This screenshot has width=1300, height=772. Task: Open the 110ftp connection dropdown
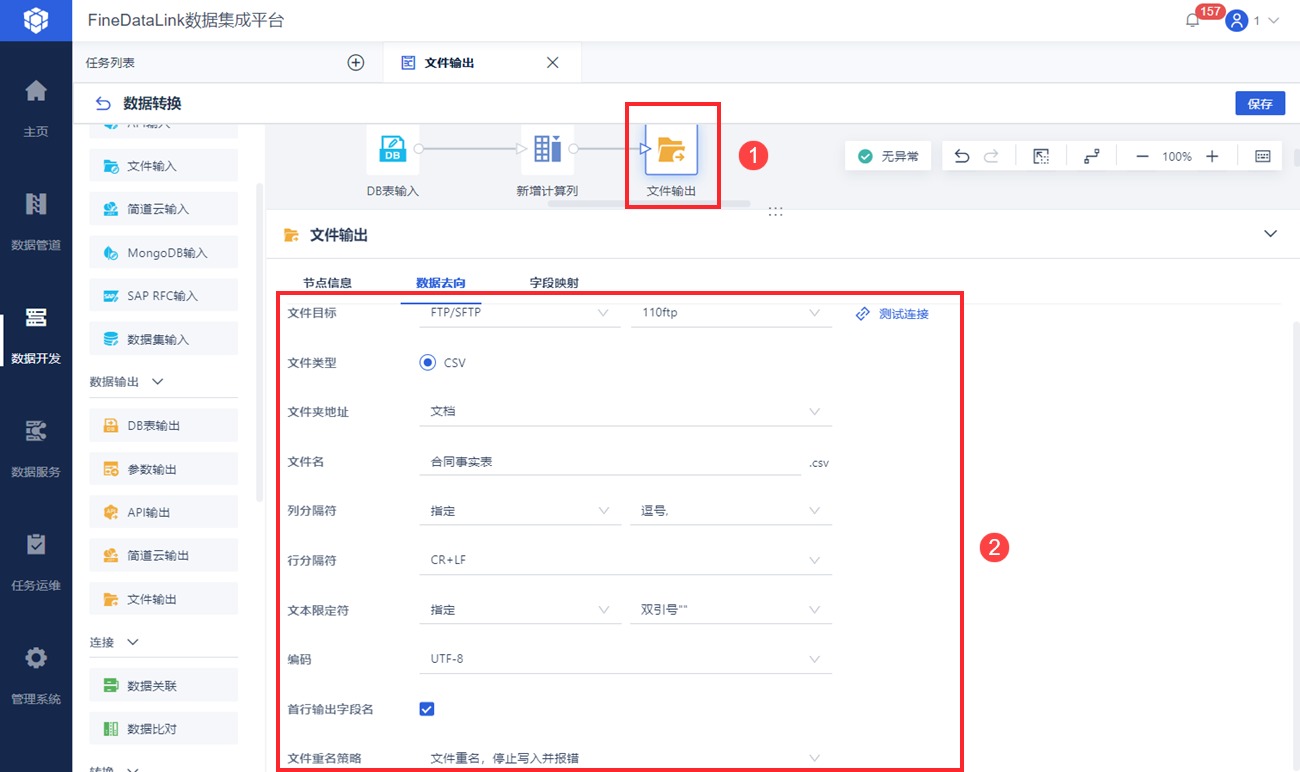[x=731, y=313]
